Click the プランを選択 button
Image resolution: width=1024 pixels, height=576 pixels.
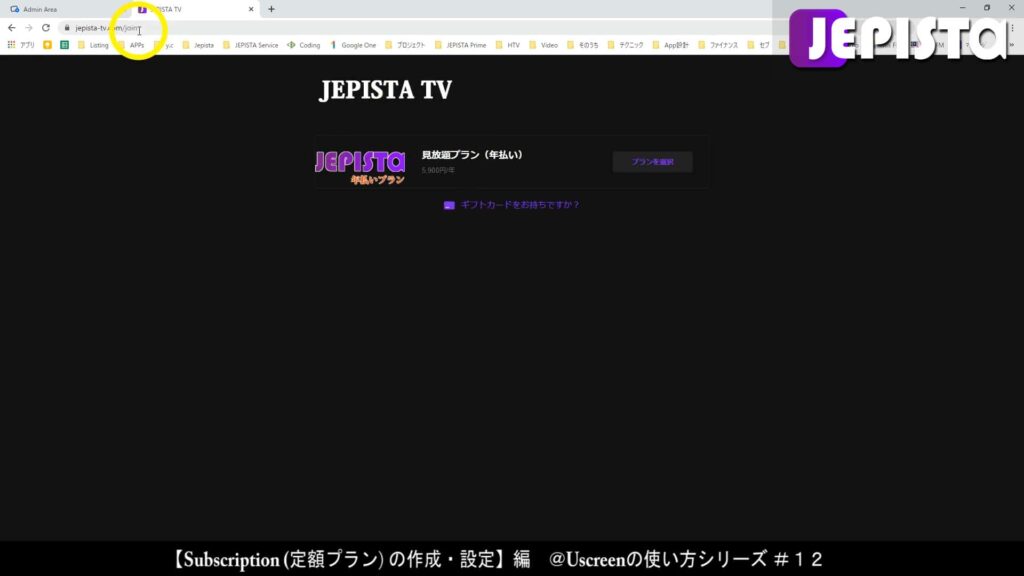click(652, 162)
